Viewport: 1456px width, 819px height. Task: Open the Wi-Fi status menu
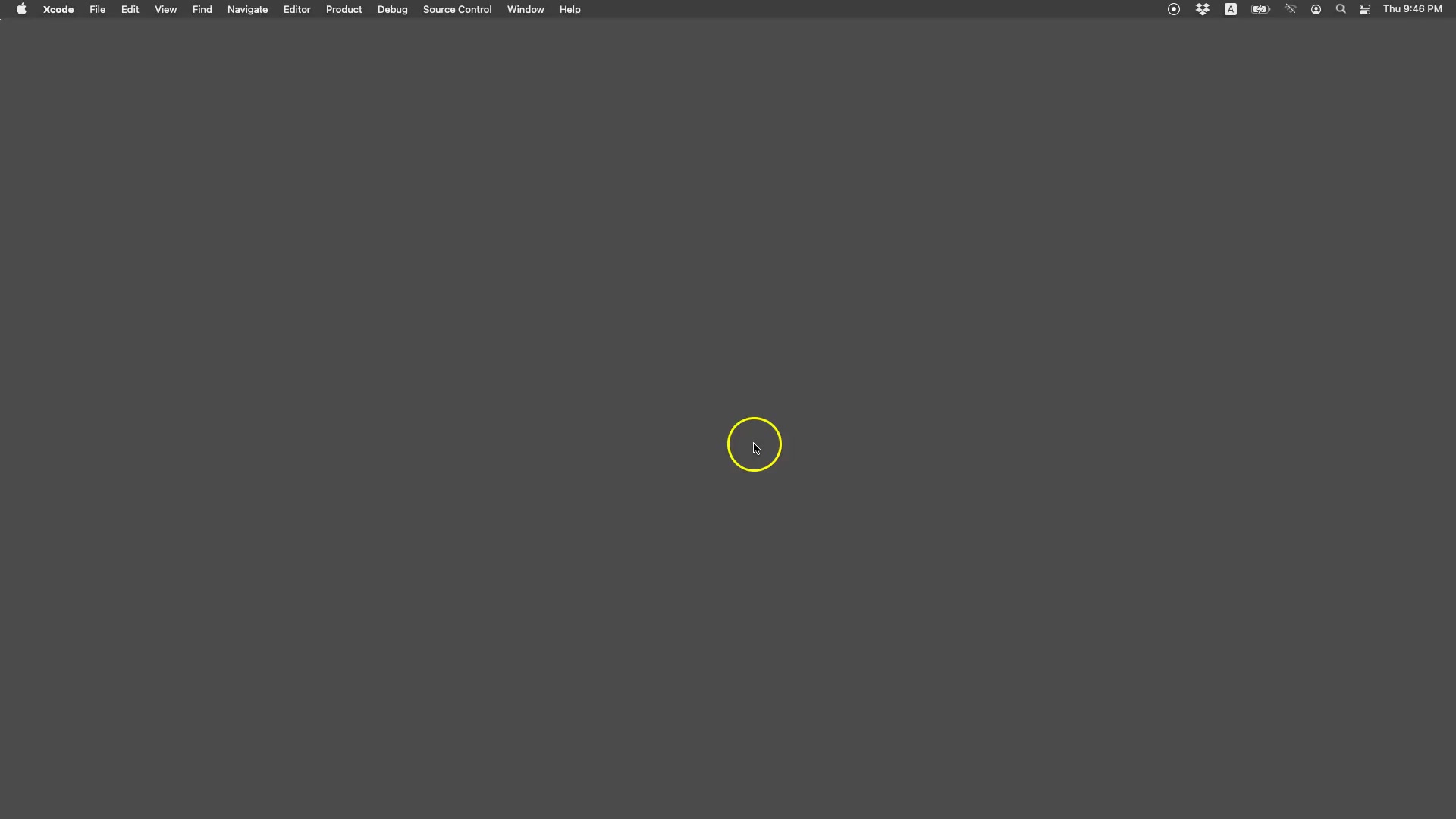[1290, 9]
